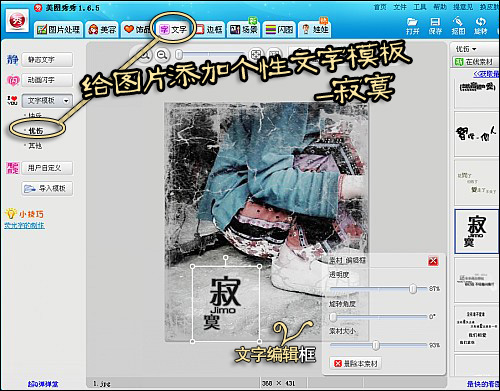Switch to the 美容 (beauty) tab
500x391 pixels.
(102, 29)
